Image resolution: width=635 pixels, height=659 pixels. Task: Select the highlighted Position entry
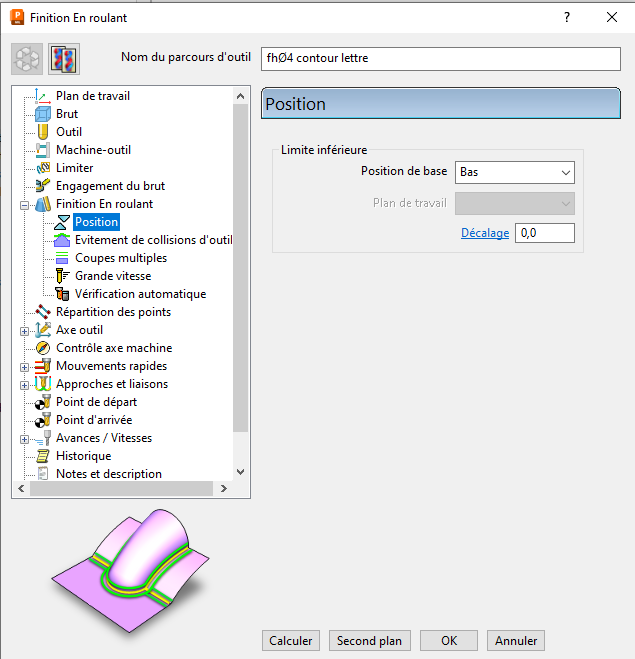pos(97,222)
